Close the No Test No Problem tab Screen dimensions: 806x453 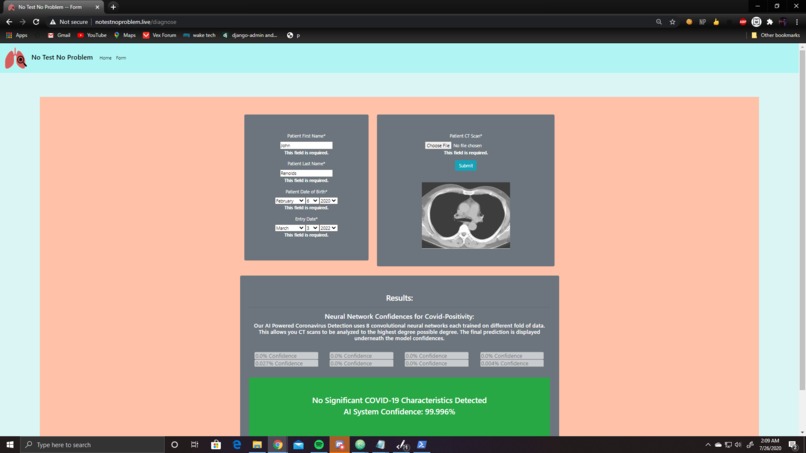click(97, 7)
